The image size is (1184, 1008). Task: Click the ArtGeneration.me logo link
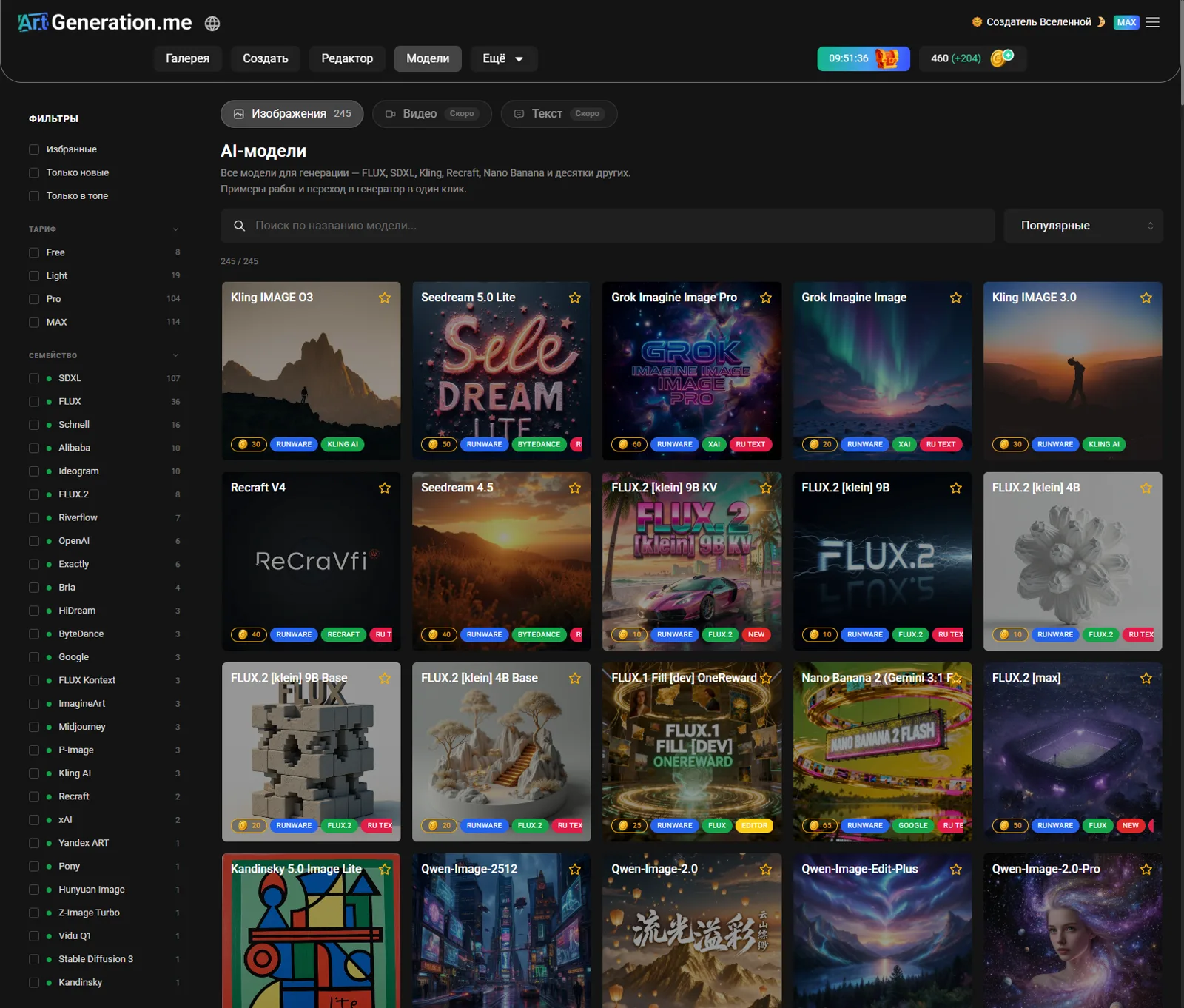[x=105, y=22]
